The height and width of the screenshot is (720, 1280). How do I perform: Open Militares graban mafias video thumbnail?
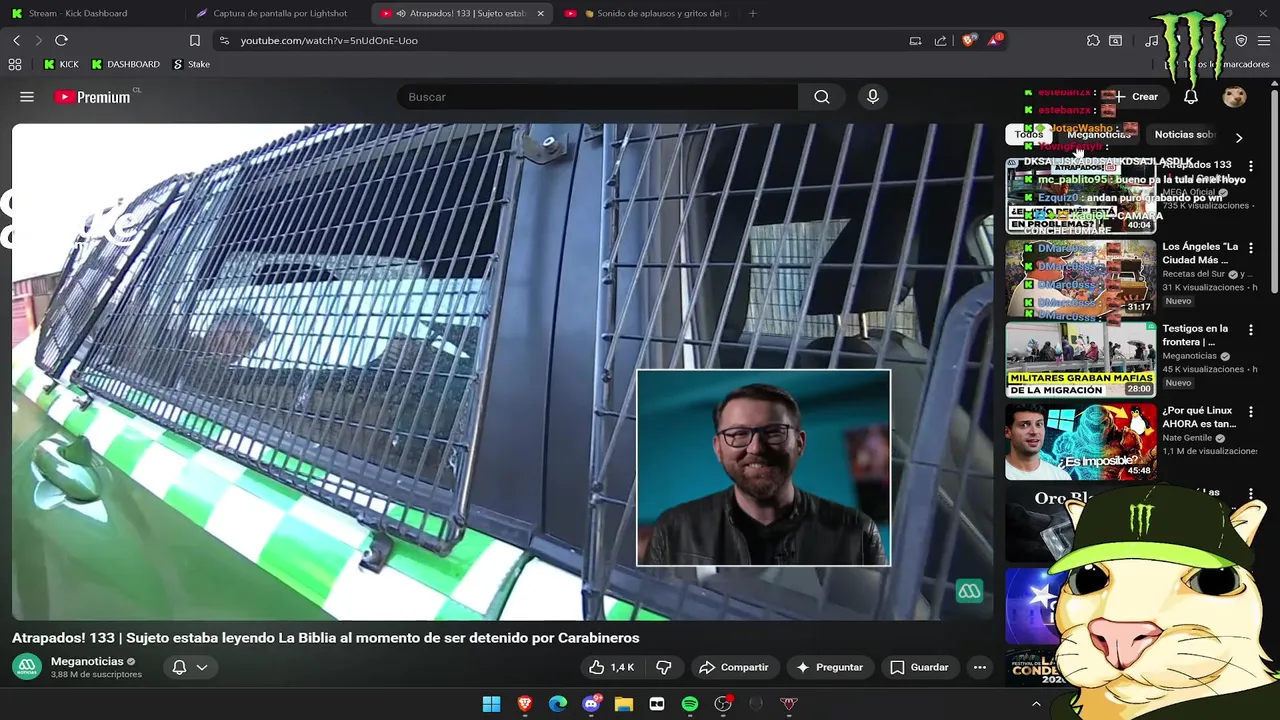click(1080, 359)
